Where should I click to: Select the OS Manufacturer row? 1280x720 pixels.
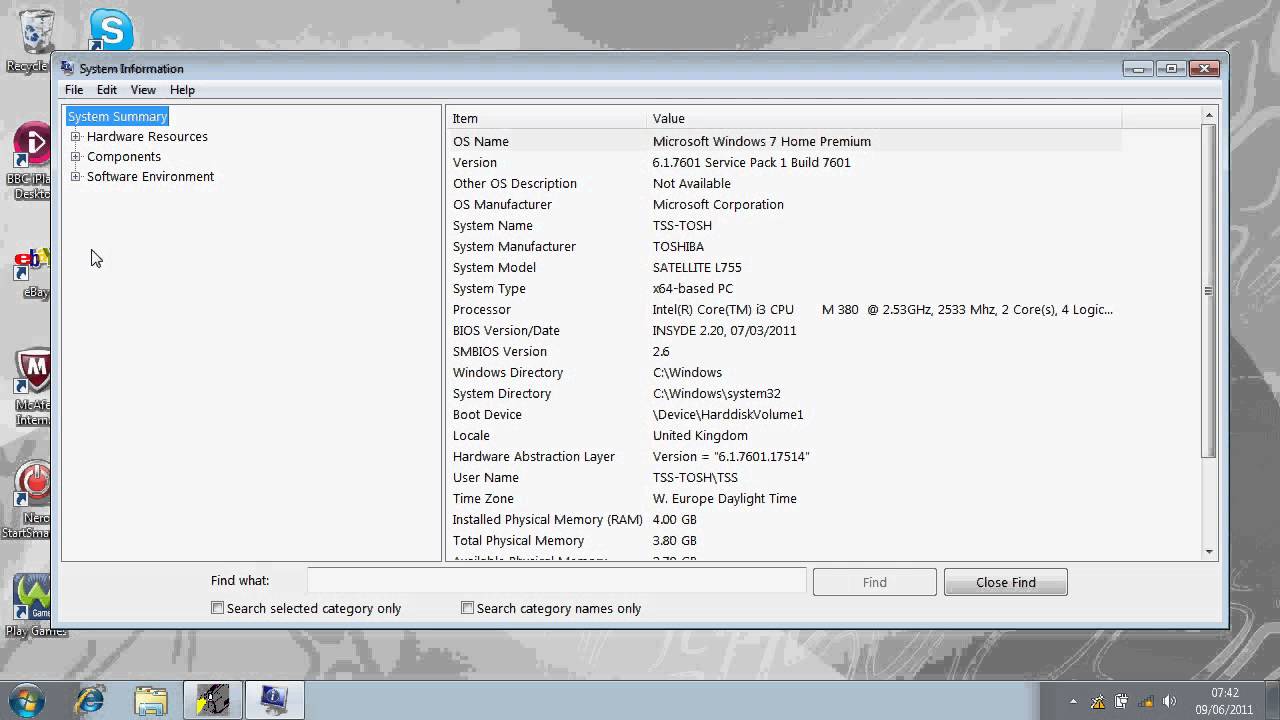click(x=784, y=204)
